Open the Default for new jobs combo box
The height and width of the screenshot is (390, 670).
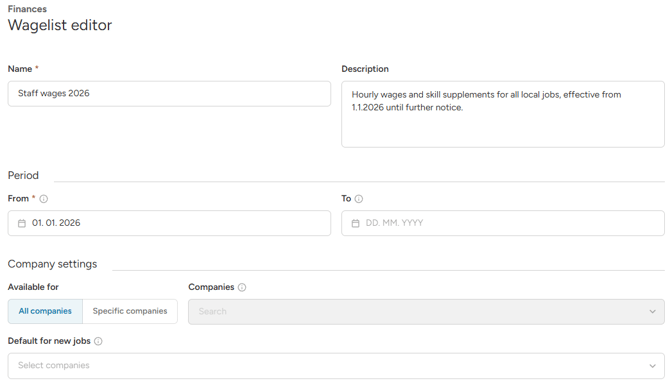coord(336,366)
